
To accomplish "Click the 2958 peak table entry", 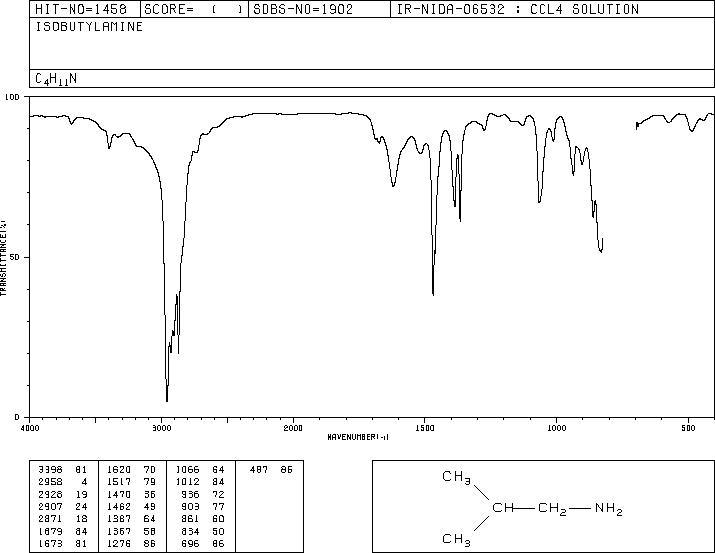I will coord(62,482).
